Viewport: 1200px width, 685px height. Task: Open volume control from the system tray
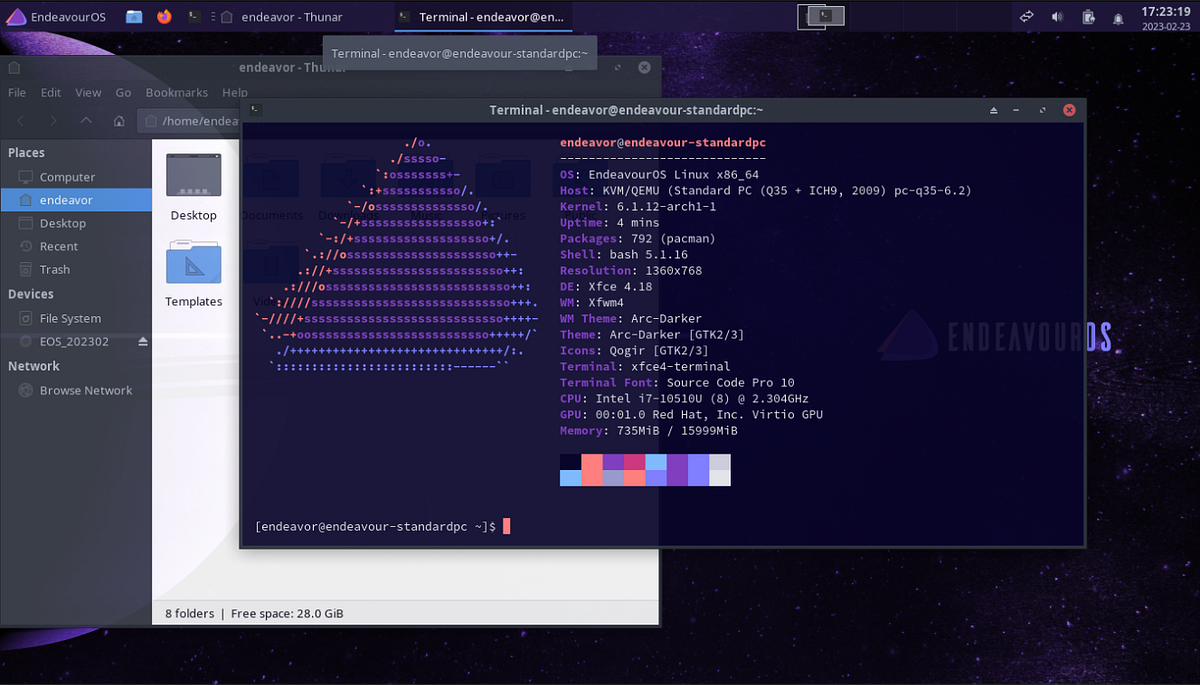(1055, 16)
